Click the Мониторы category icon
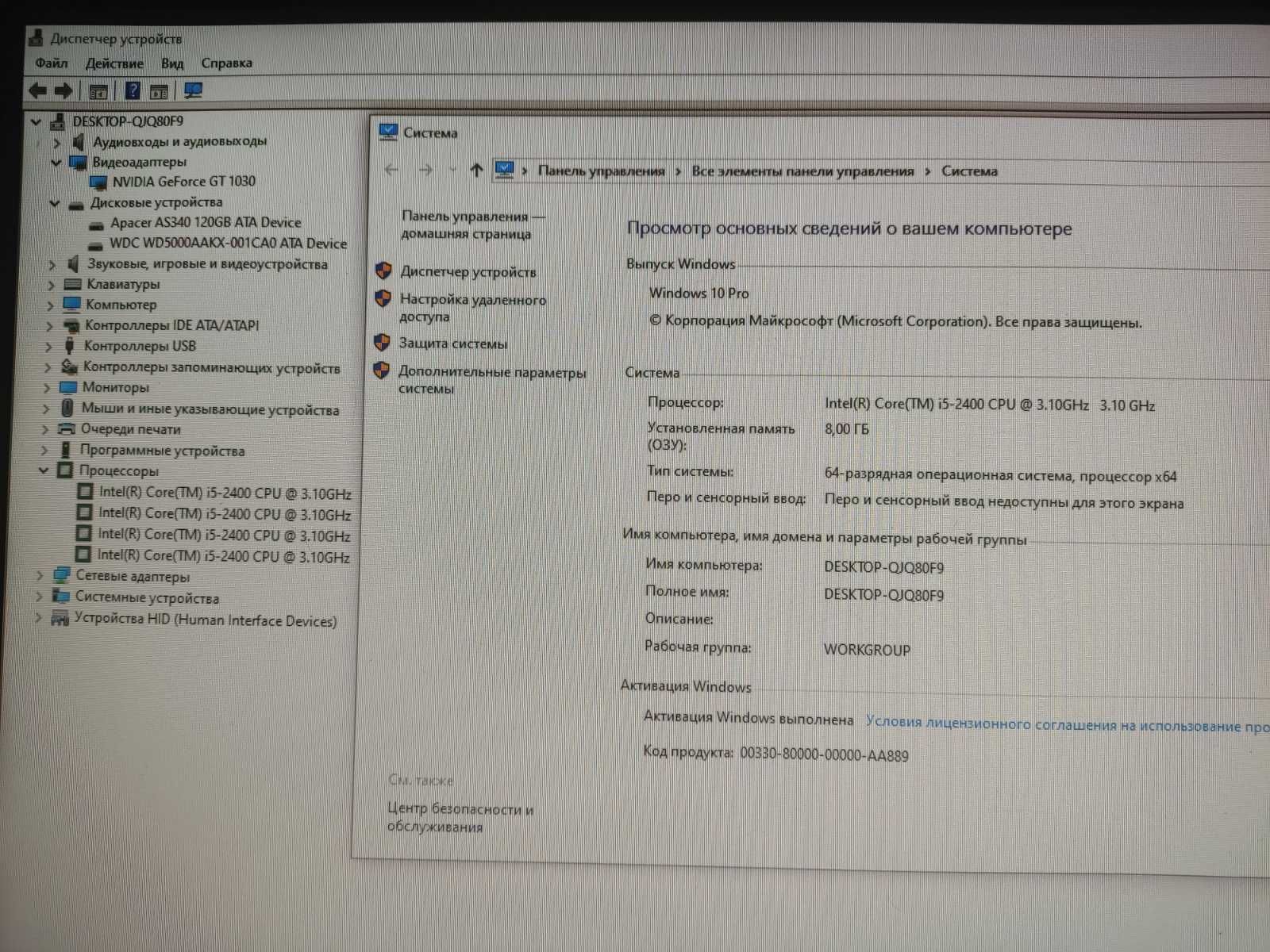The height and width of the screenshot is (952, 1270). click(68, 387)
